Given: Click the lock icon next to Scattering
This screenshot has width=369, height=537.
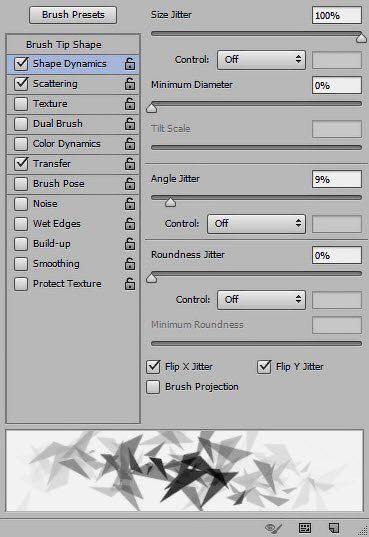Looking at the screenshot, I should (130, 84).
